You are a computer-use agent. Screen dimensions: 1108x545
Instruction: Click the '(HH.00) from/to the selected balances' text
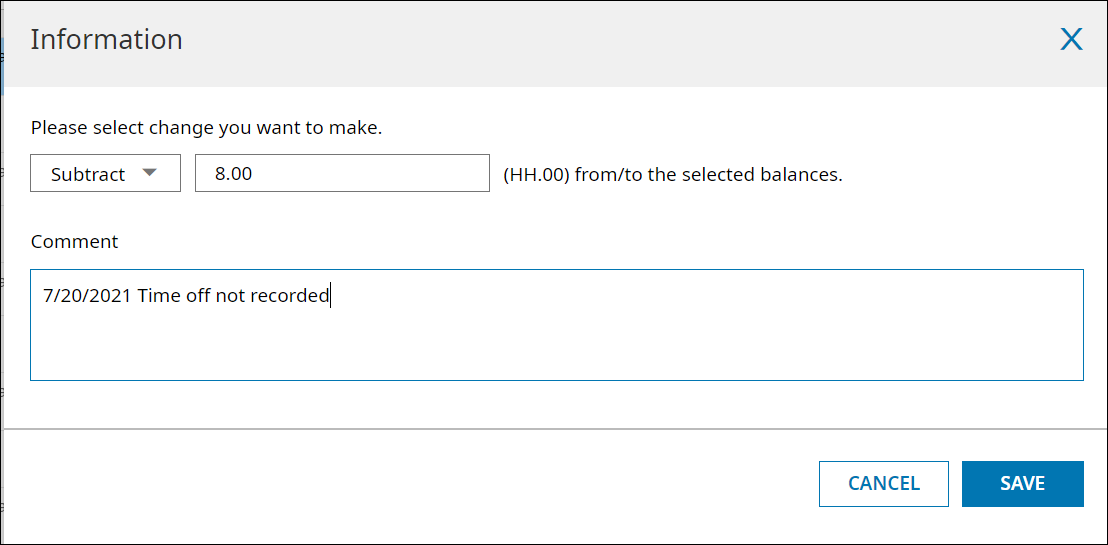[x=672, y=175]
